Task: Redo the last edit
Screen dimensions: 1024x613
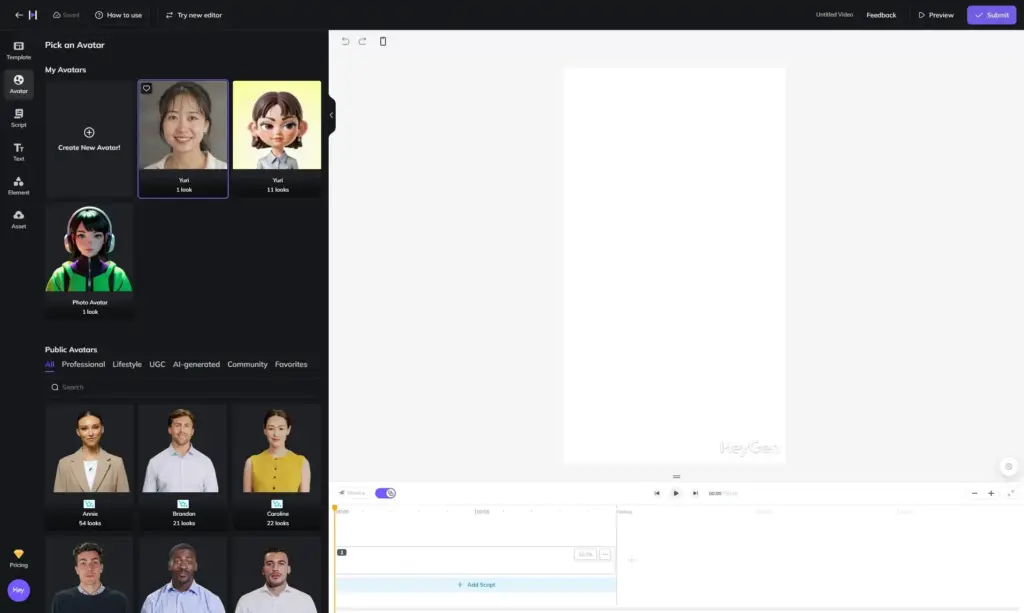Action: [362, 41]
